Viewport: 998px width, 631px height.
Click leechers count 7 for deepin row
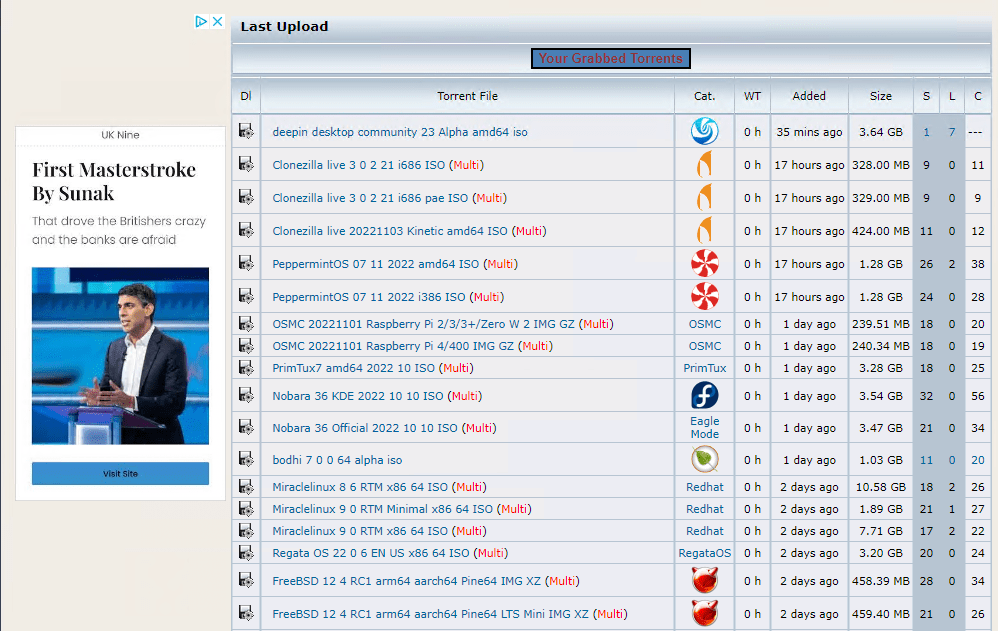coord(952,132)
